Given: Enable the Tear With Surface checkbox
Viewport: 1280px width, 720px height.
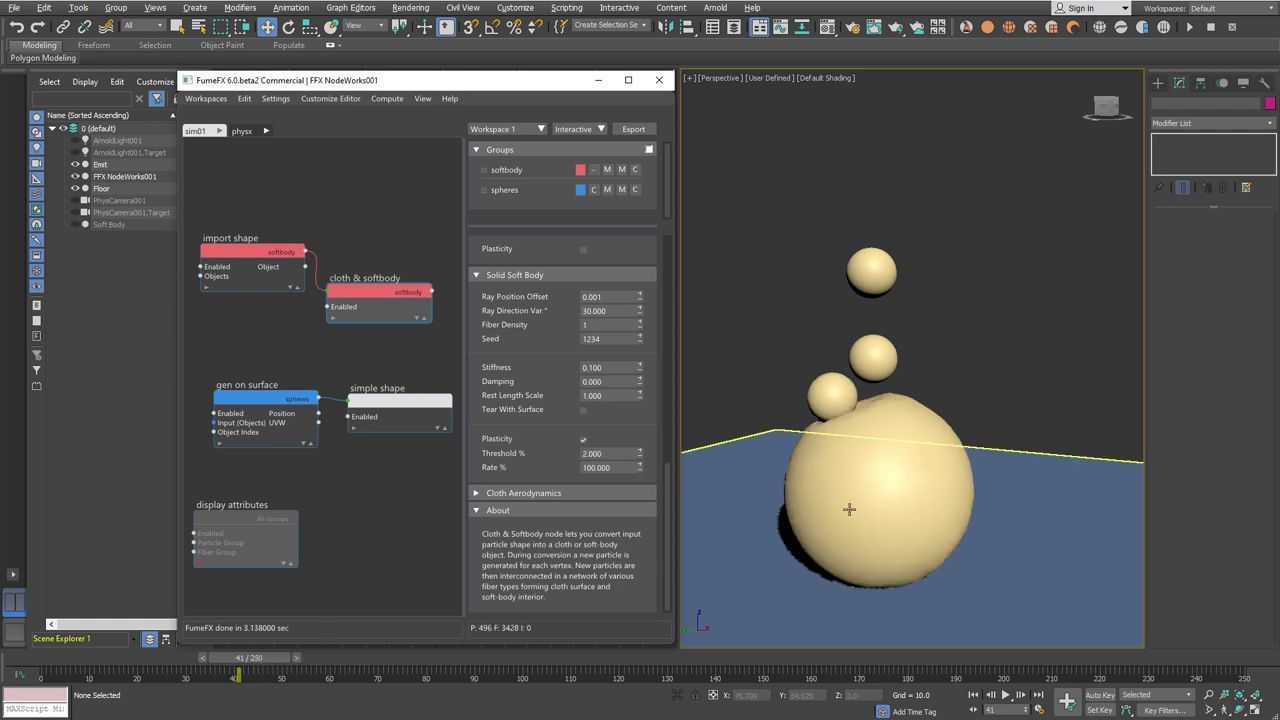Looking at the screenshot, I should pyautogui.click(x=583, y=410).
